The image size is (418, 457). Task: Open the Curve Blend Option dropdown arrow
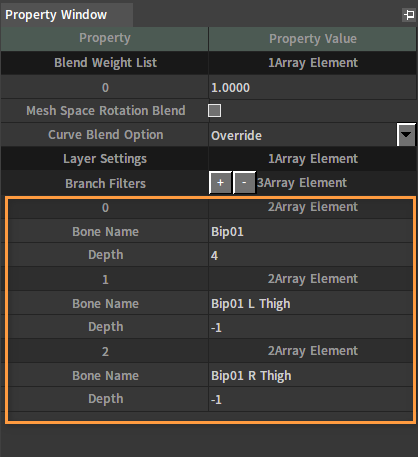(406, 135)
